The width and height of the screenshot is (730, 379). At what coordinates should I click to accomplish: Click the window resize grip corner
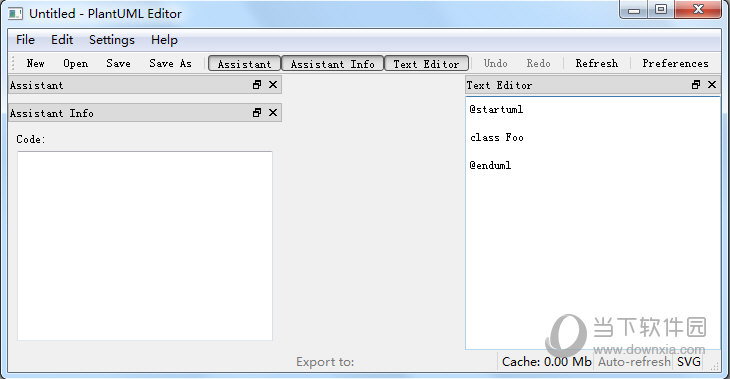coord(715,366)
